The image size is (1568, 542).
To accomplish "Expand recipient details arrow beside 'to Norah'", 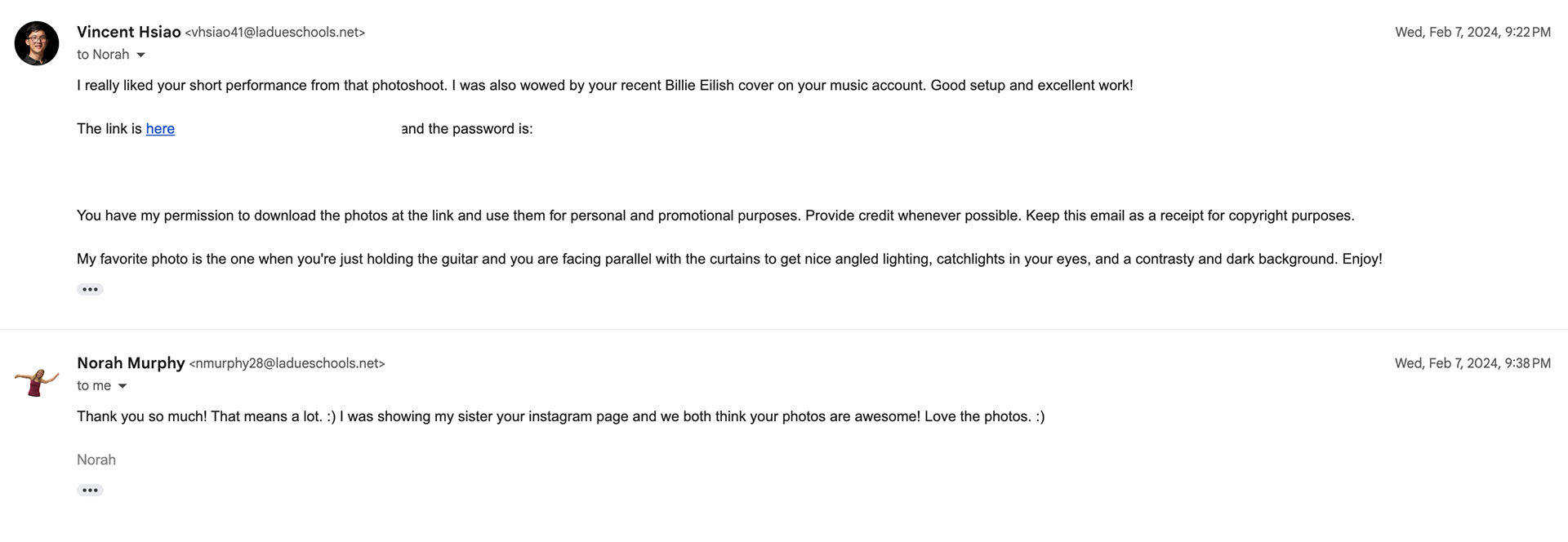I will tap(140, 56).
